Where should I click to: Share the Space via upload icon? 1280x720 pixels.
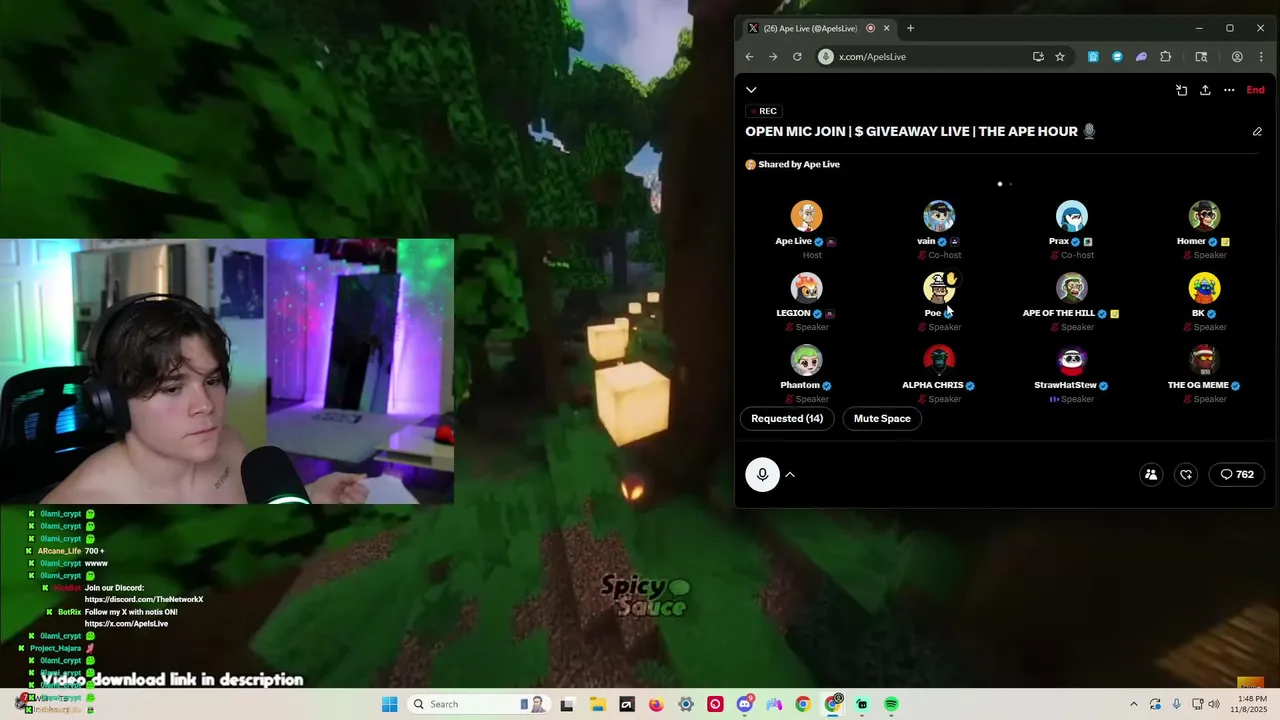(x=1205, y=90)
